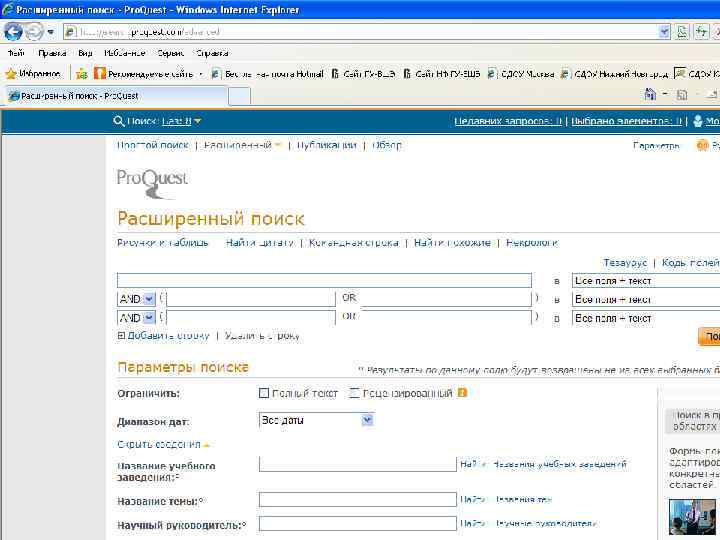Image resolution: width=720 pixels, height=540 pixels.
Task: Open the AND operator dropdown in second row
Action: [x=136, y=299]
